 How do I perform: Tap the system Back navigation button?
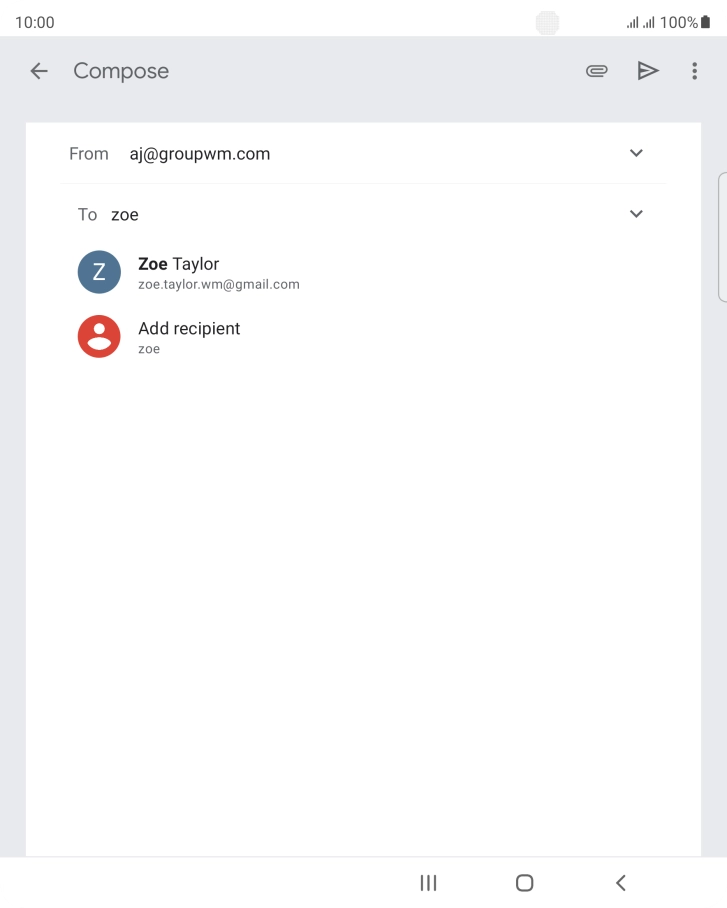click(x=620, y=883)
